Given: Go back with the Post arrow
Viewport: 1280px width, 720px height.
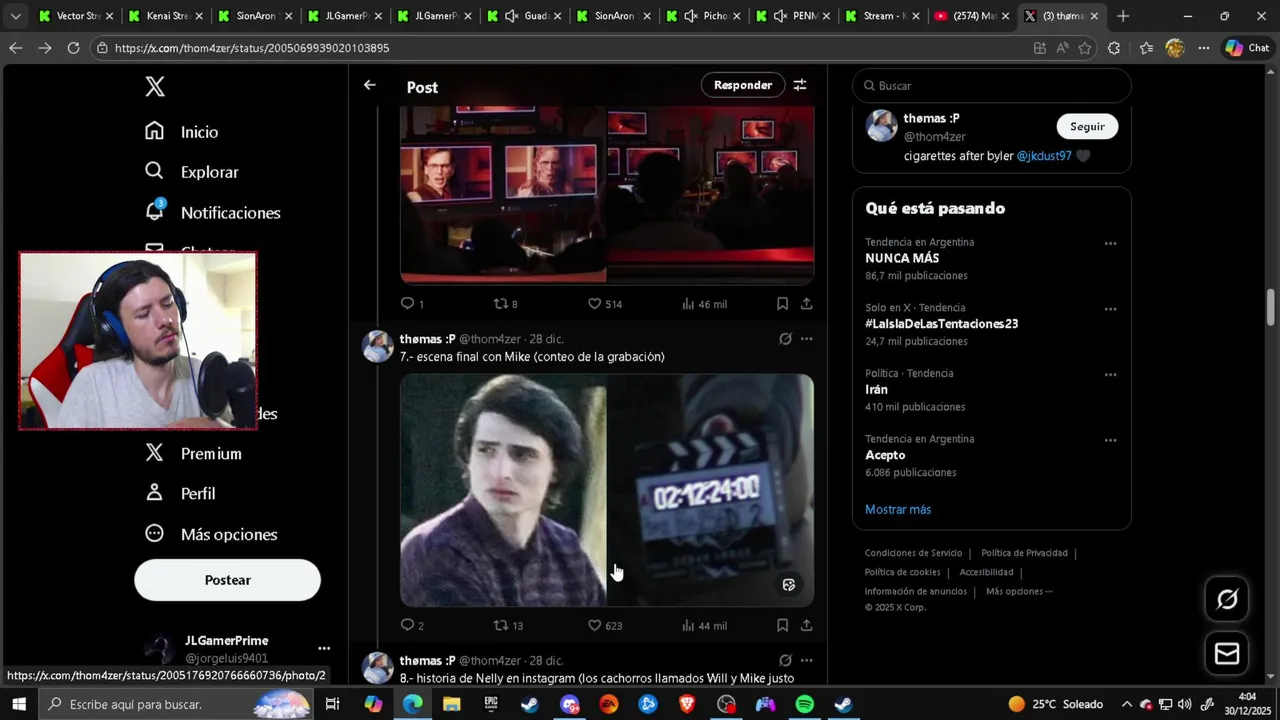Looking at the screenshot, I should 370,85.
